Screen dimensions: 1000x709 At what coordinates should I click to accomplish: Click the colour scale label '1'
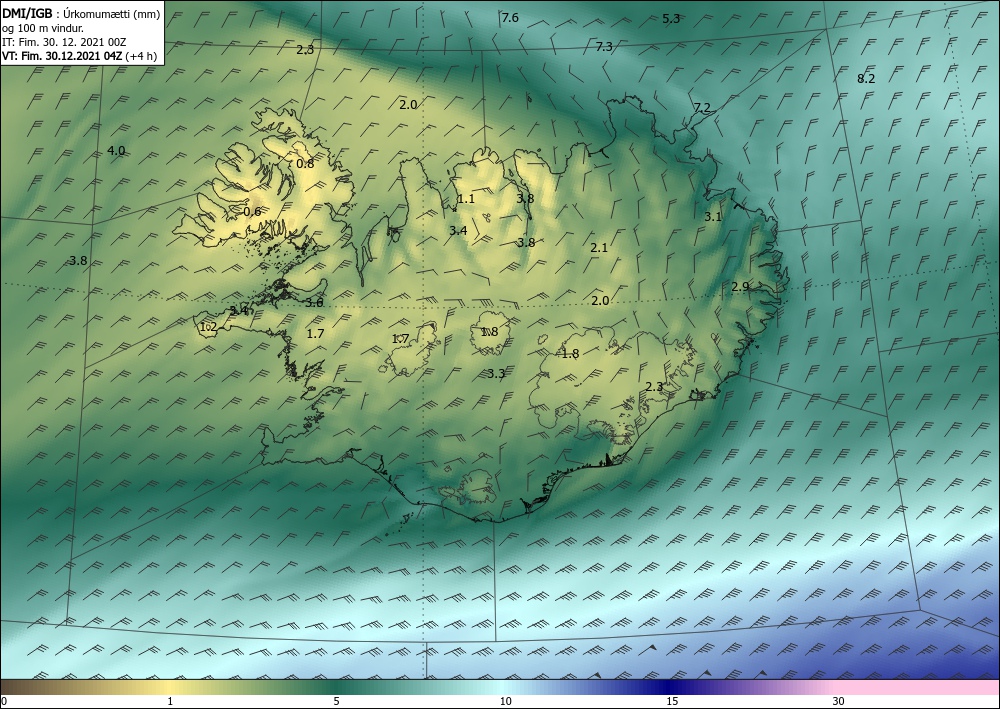tap(170, 701)
